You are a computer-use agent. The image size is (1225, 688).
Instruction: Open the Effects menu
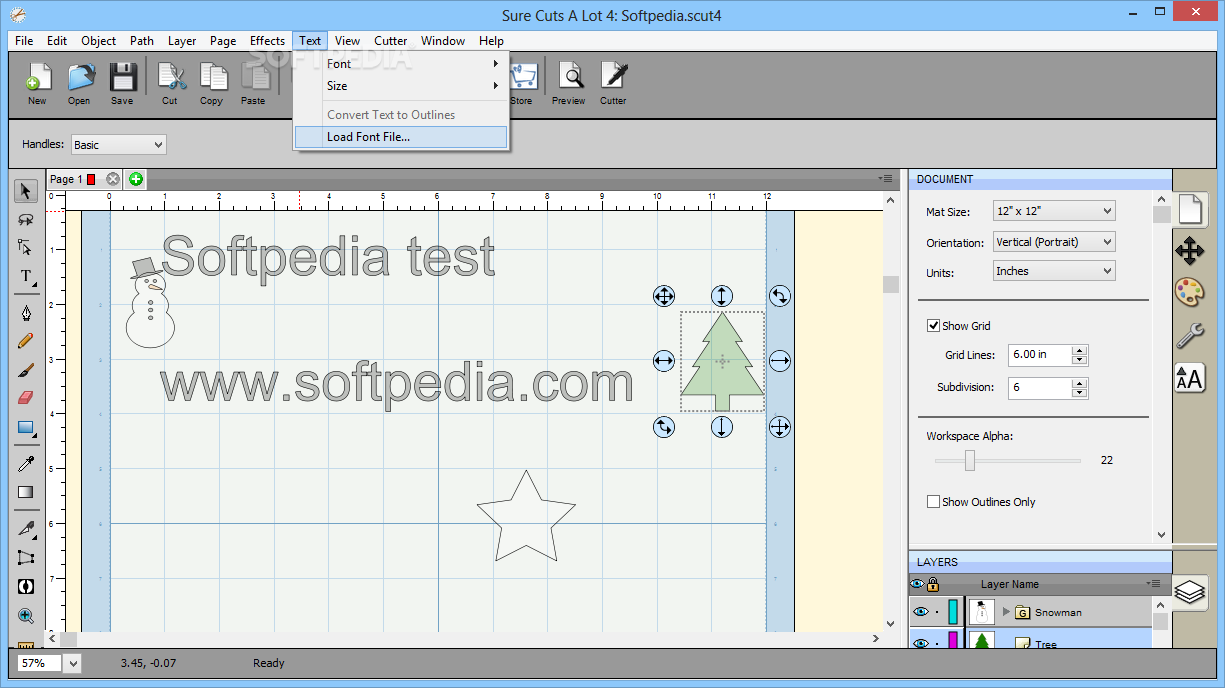[267, 41]
